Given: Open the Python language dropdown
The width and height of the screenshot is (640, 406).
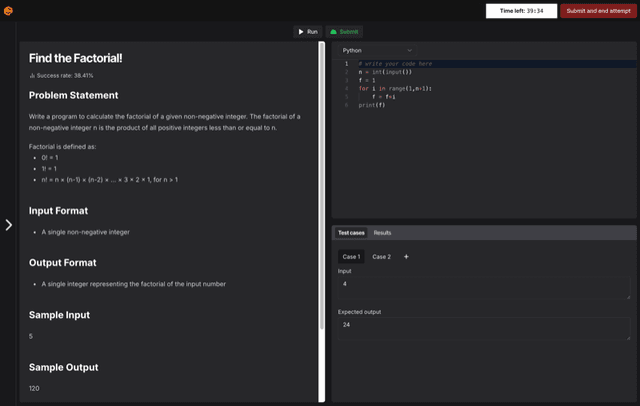Looking at the screenshot, I should [x=377, y=51].
